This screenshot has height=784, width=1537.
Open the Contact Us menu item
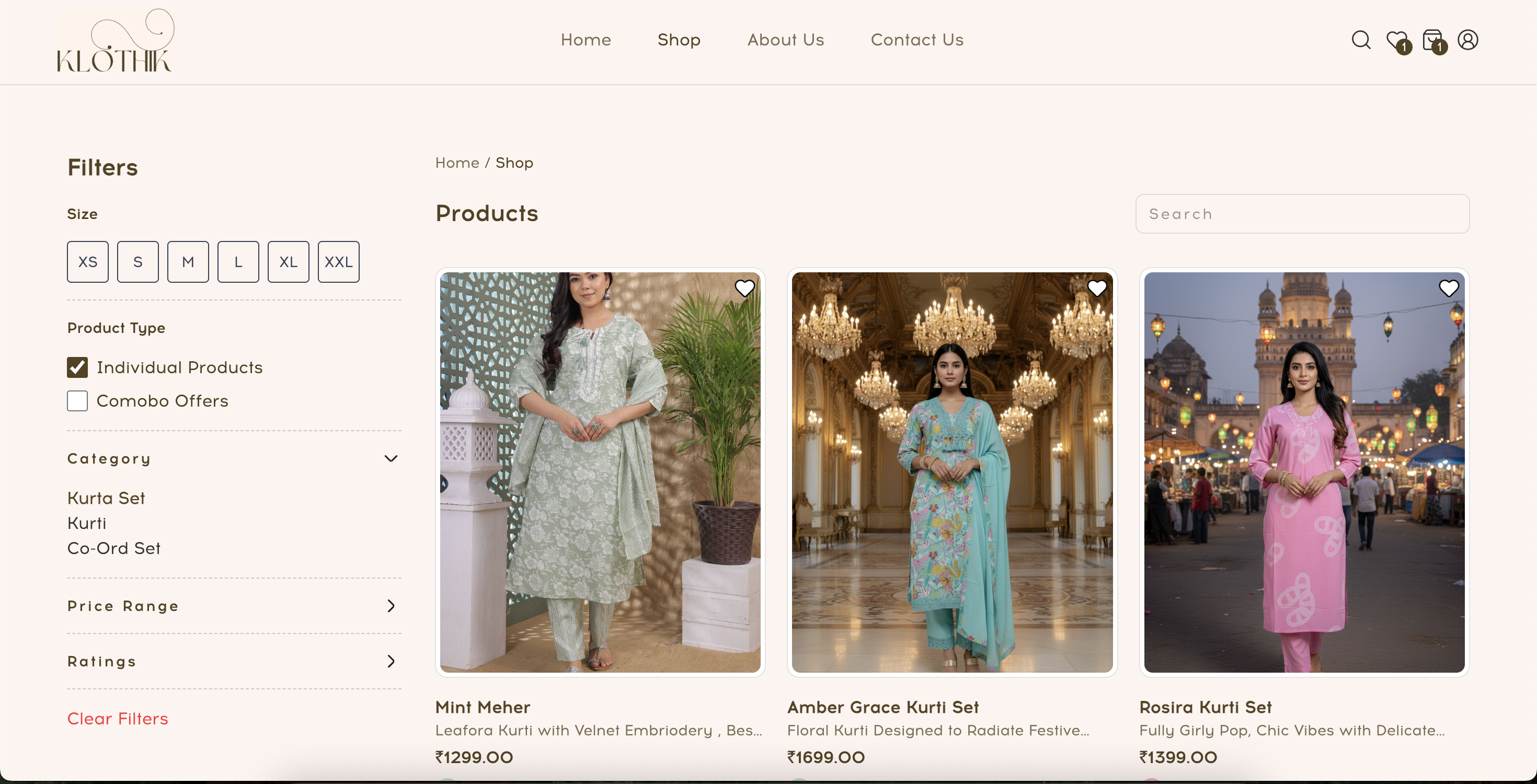916,40
